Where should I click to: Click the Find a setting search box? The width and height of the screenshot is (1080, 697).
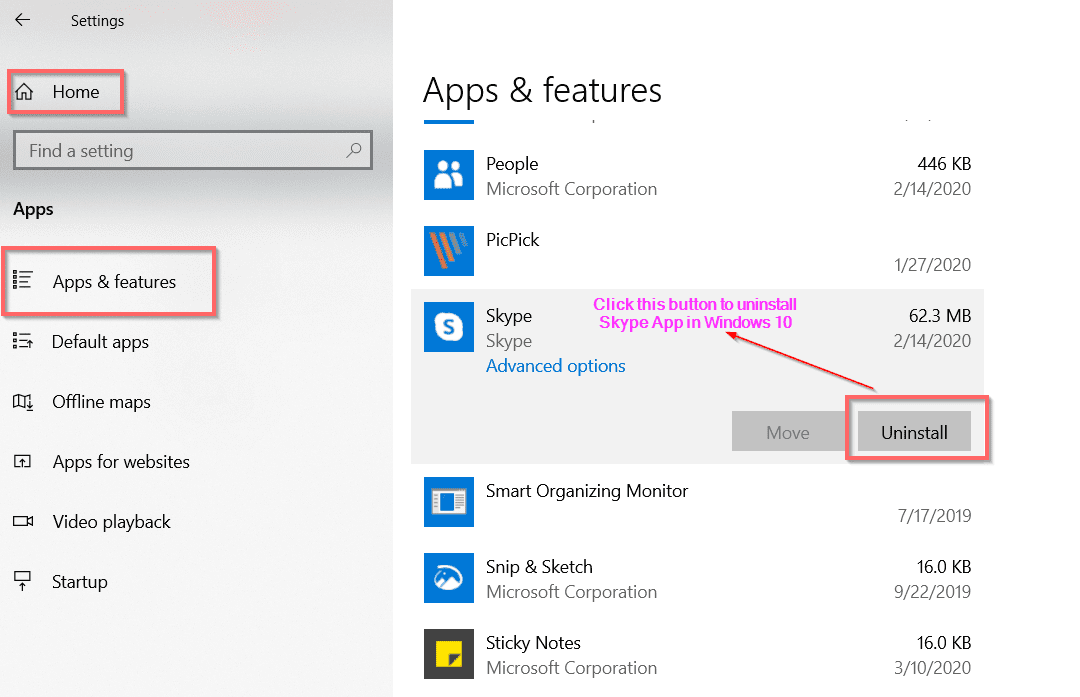pos(180,151)
